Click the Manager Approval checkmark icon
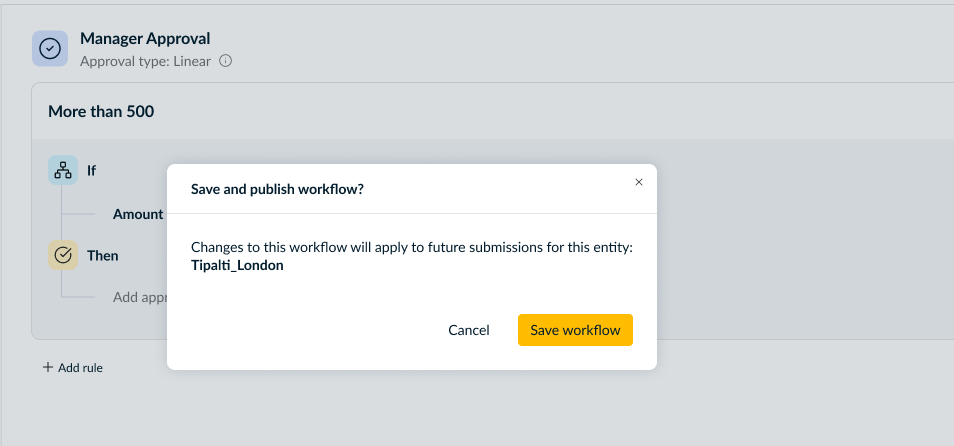The height and width of the screenshot is (446, 954). (x=50, y=49)
